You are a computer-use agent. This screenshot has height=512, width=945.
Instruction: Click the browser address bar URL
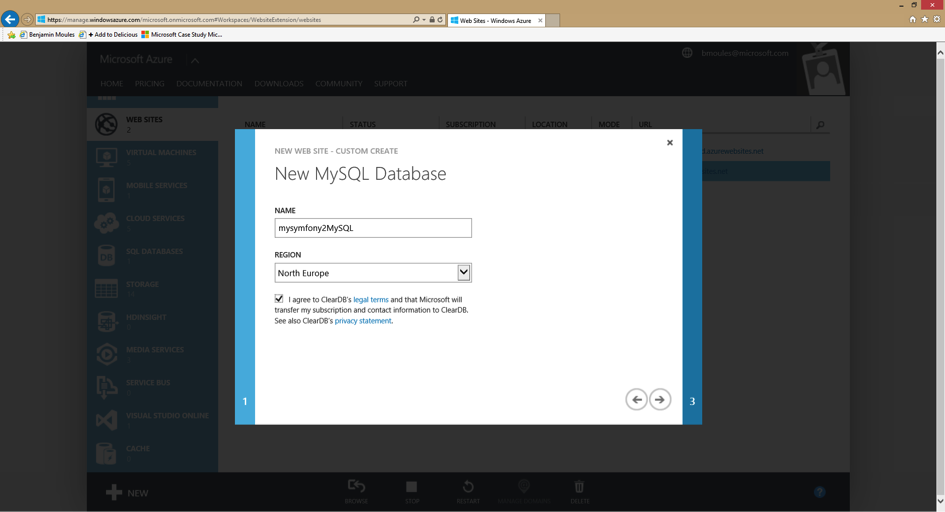184,20
